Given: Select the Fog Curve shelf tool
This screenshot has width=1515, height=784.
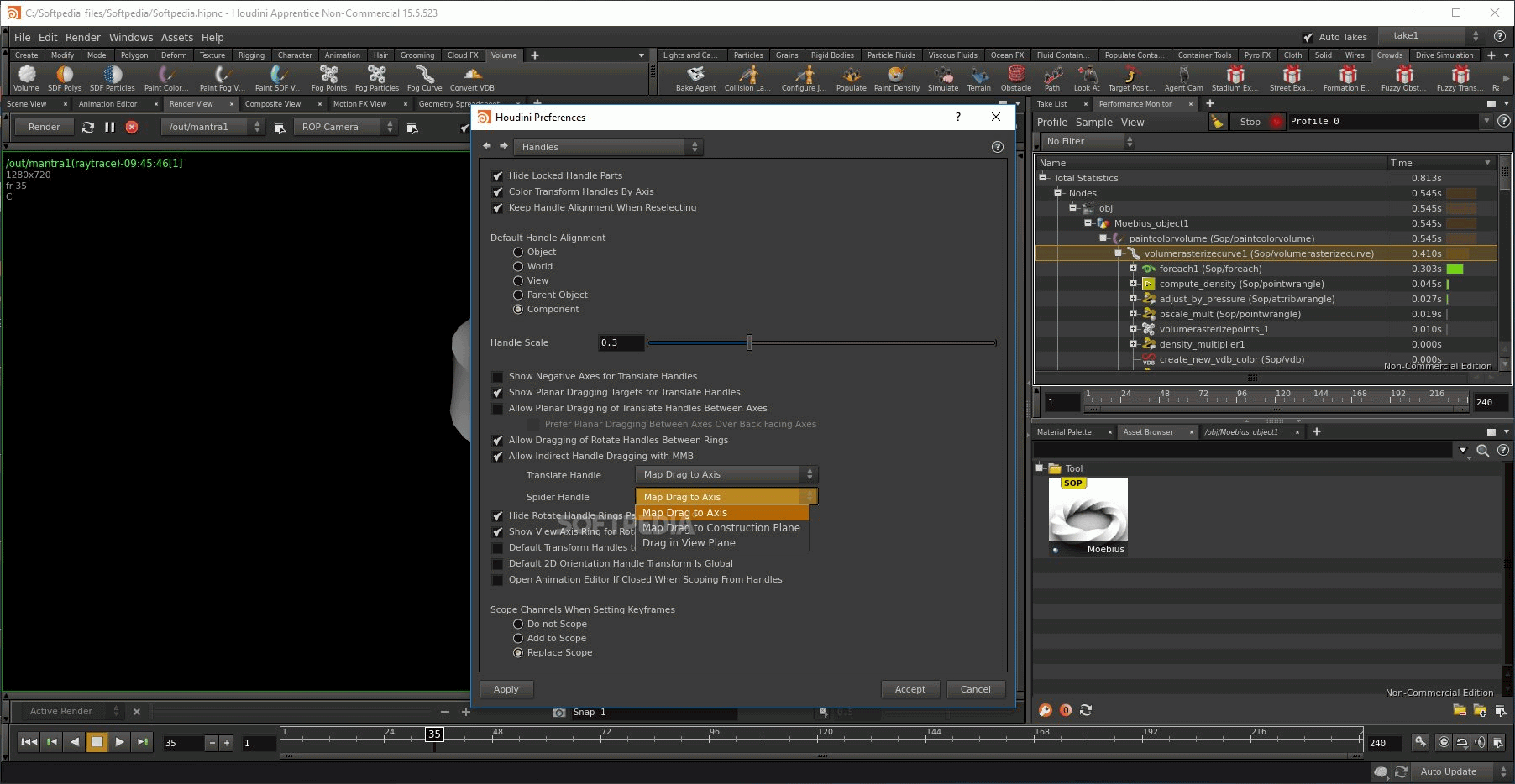Looking at the screenshot, I should 424,77.
